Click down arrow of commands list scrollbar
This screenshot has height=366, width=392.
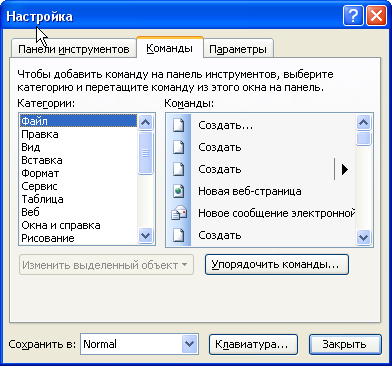[x=363, y=237]
